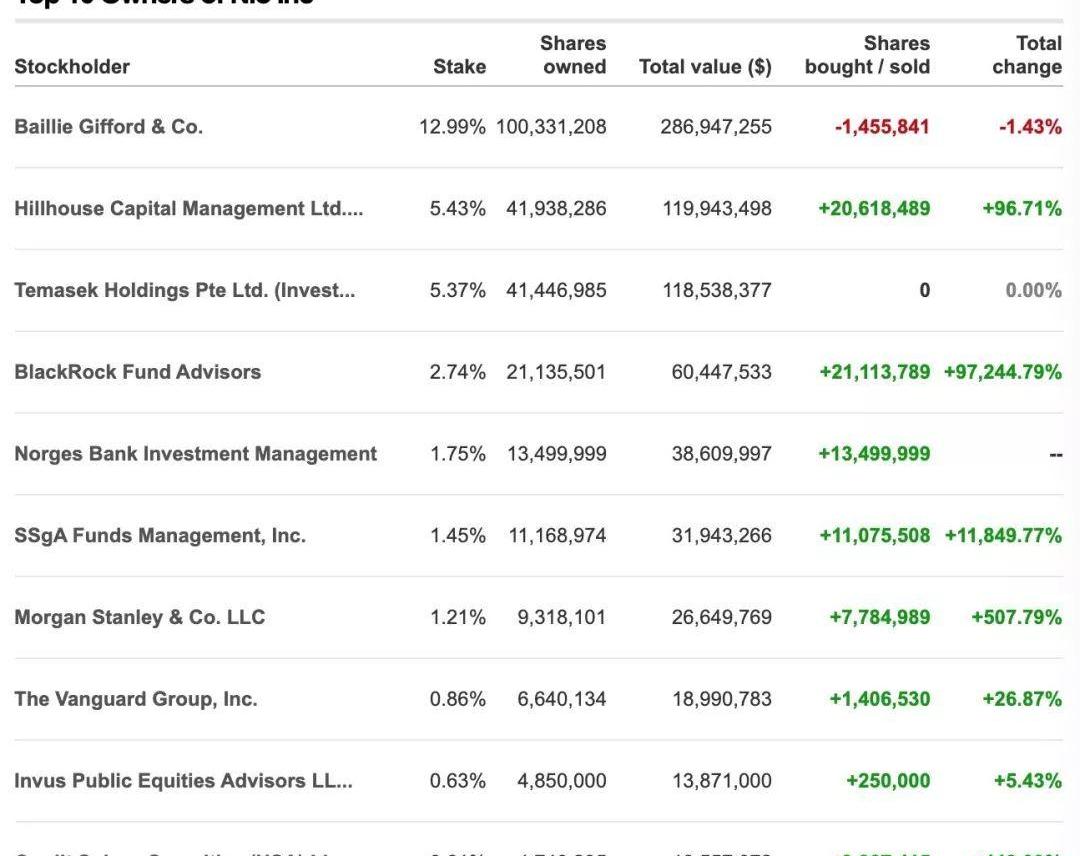
Task: Select Temasek total change 0.00%
Action: 1034,290
